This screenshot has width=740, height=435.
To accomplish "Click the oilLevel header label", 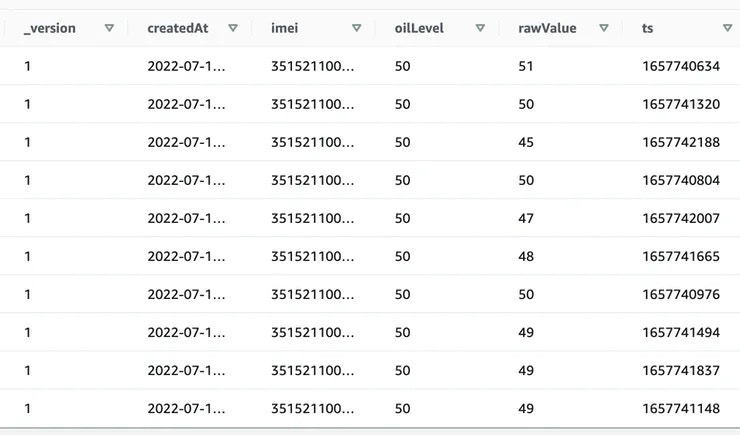I will point(419,28).
